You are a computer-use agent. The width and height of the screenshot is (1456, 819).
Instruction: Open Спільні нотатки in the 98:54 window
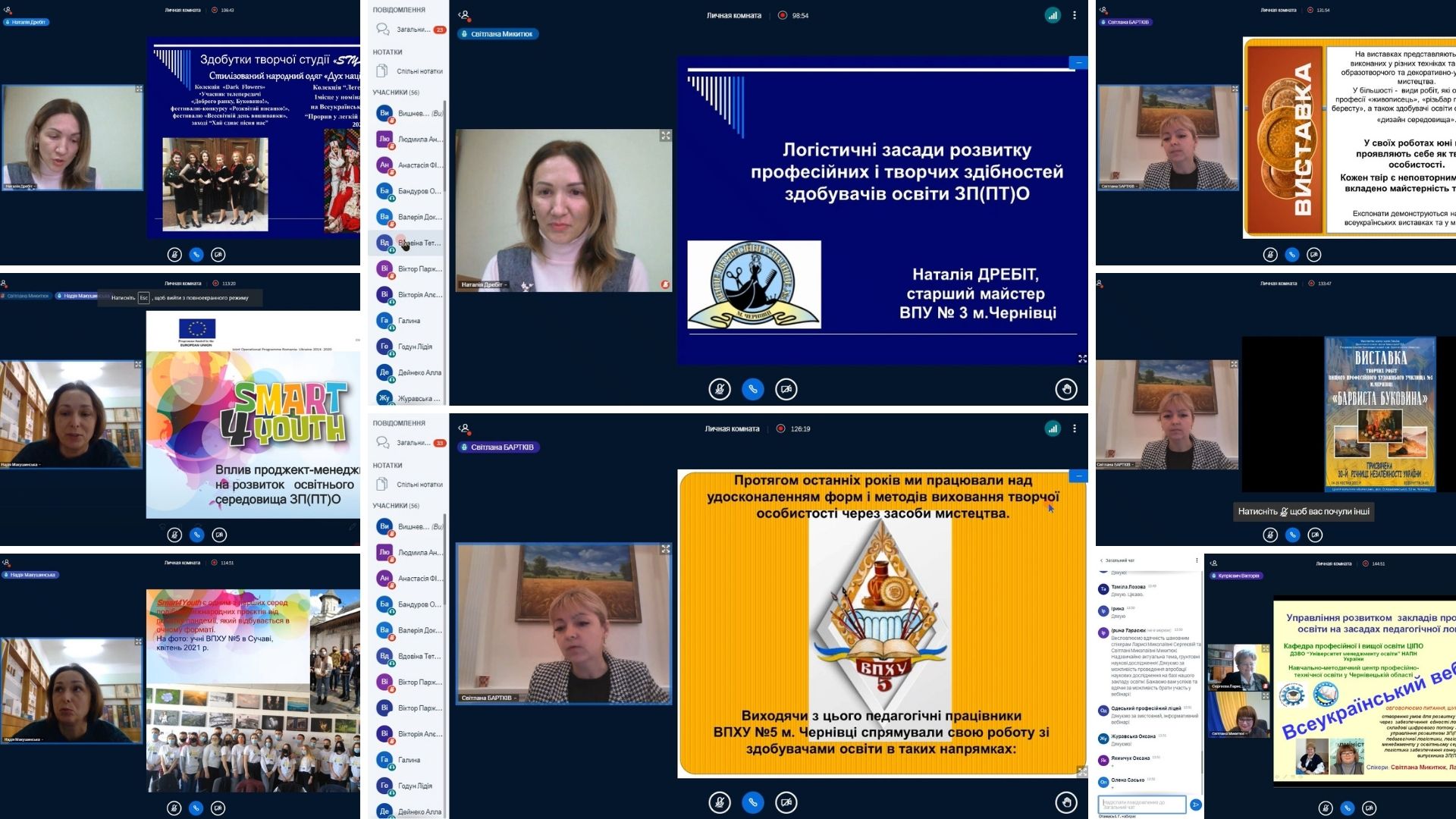pos(409,71)
